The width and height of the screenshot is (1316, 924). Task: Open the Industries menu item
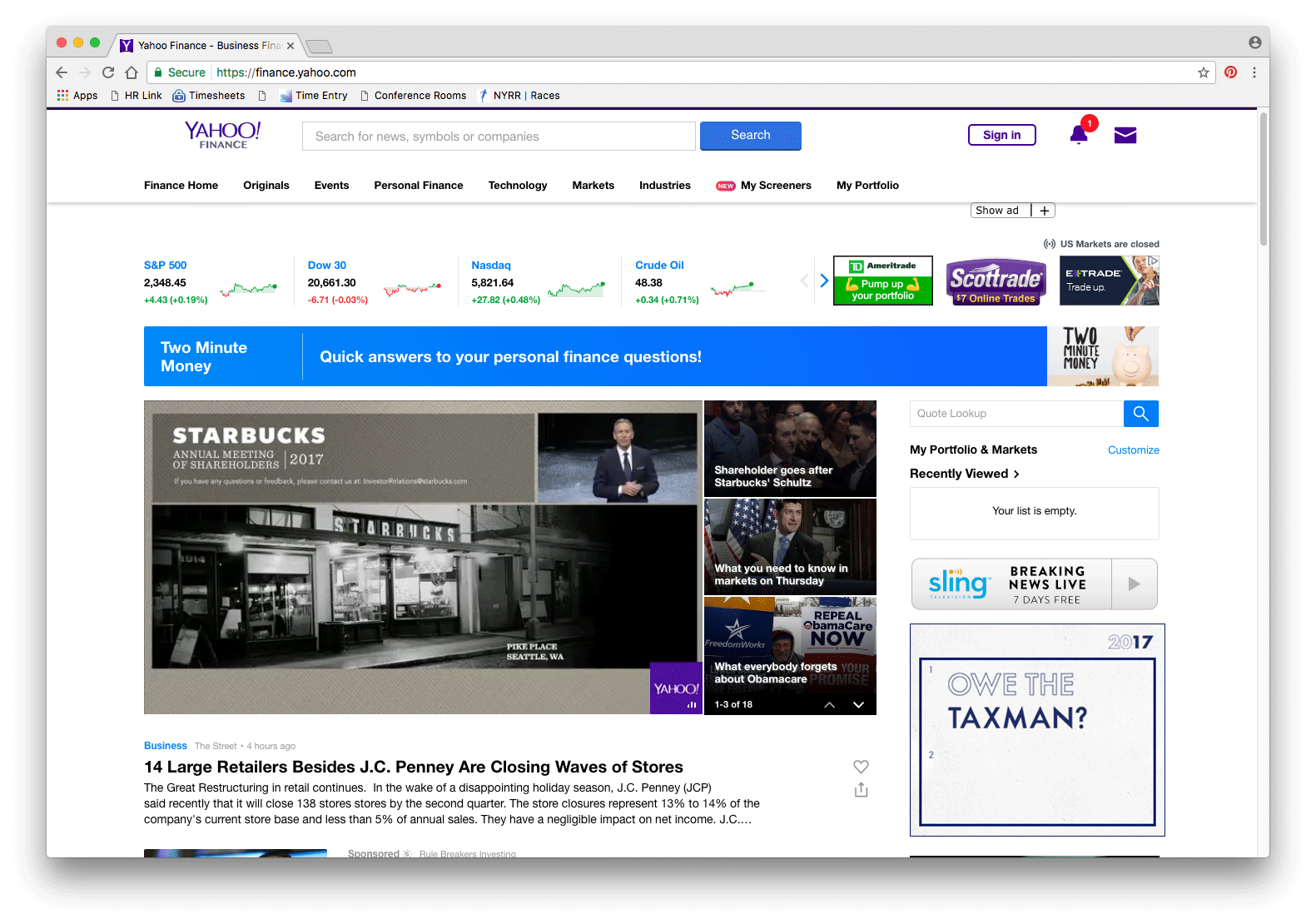coord(665,186)
